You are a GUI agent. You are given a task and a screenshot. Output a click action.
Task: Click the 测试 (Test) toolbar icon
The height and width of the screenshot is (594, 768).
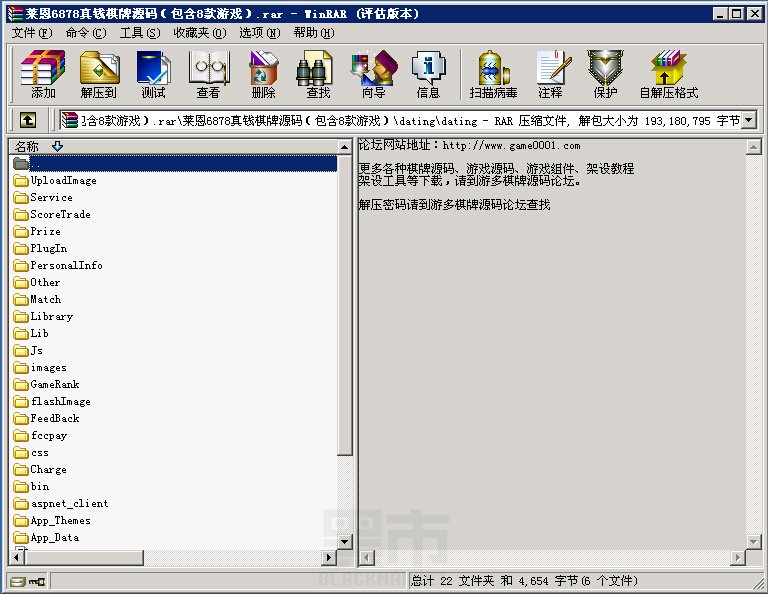[x=153, y=73]
